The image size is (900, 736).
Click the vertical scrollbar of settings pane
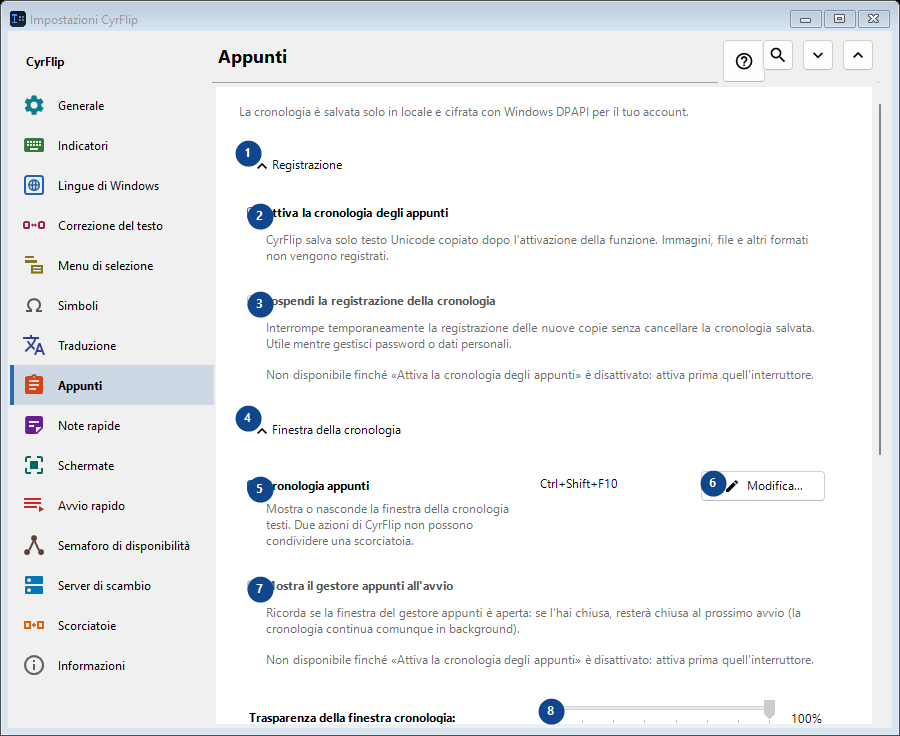click(x=880, y=279)
